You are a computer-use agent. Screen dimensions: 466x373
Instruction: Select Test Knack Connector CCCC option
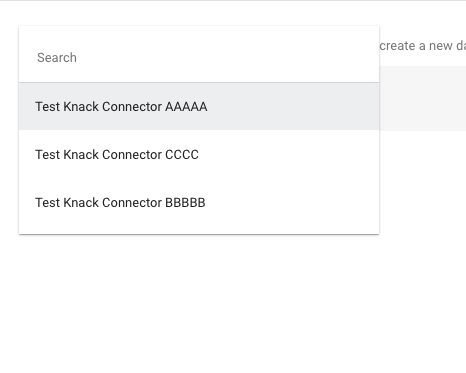point(199,155)
